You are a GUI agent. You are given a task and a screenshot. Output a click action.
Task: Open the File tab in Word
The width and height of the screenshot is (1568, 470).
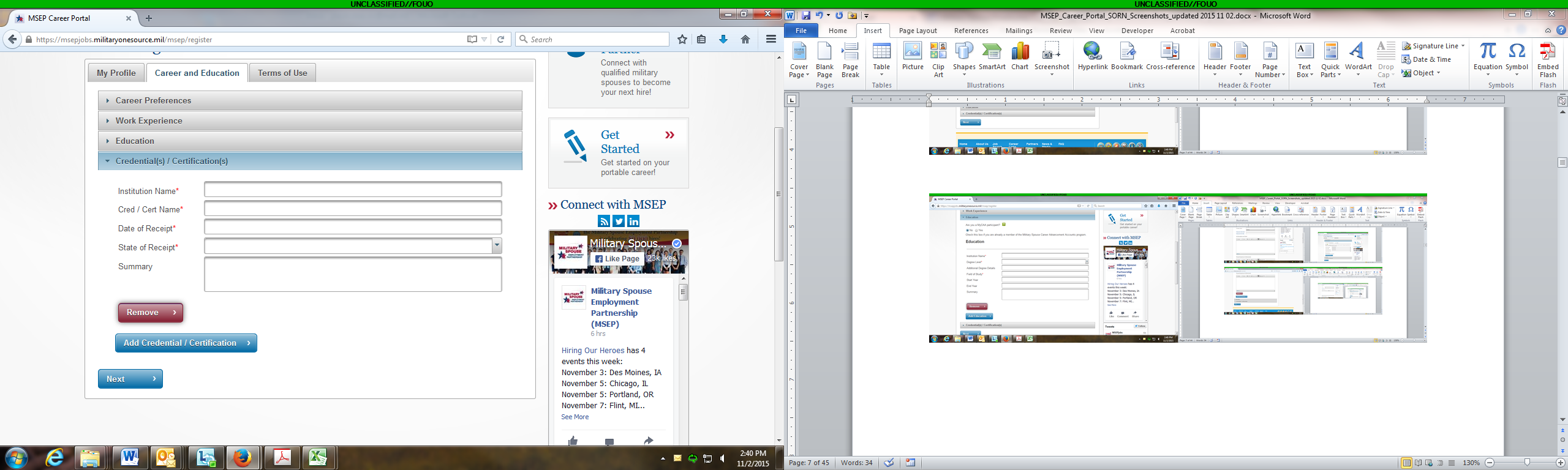pos(801,31)
